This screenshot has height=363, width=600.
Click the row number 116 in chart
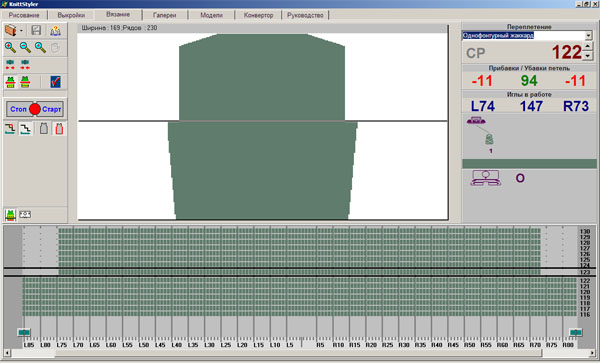(585, 315)
